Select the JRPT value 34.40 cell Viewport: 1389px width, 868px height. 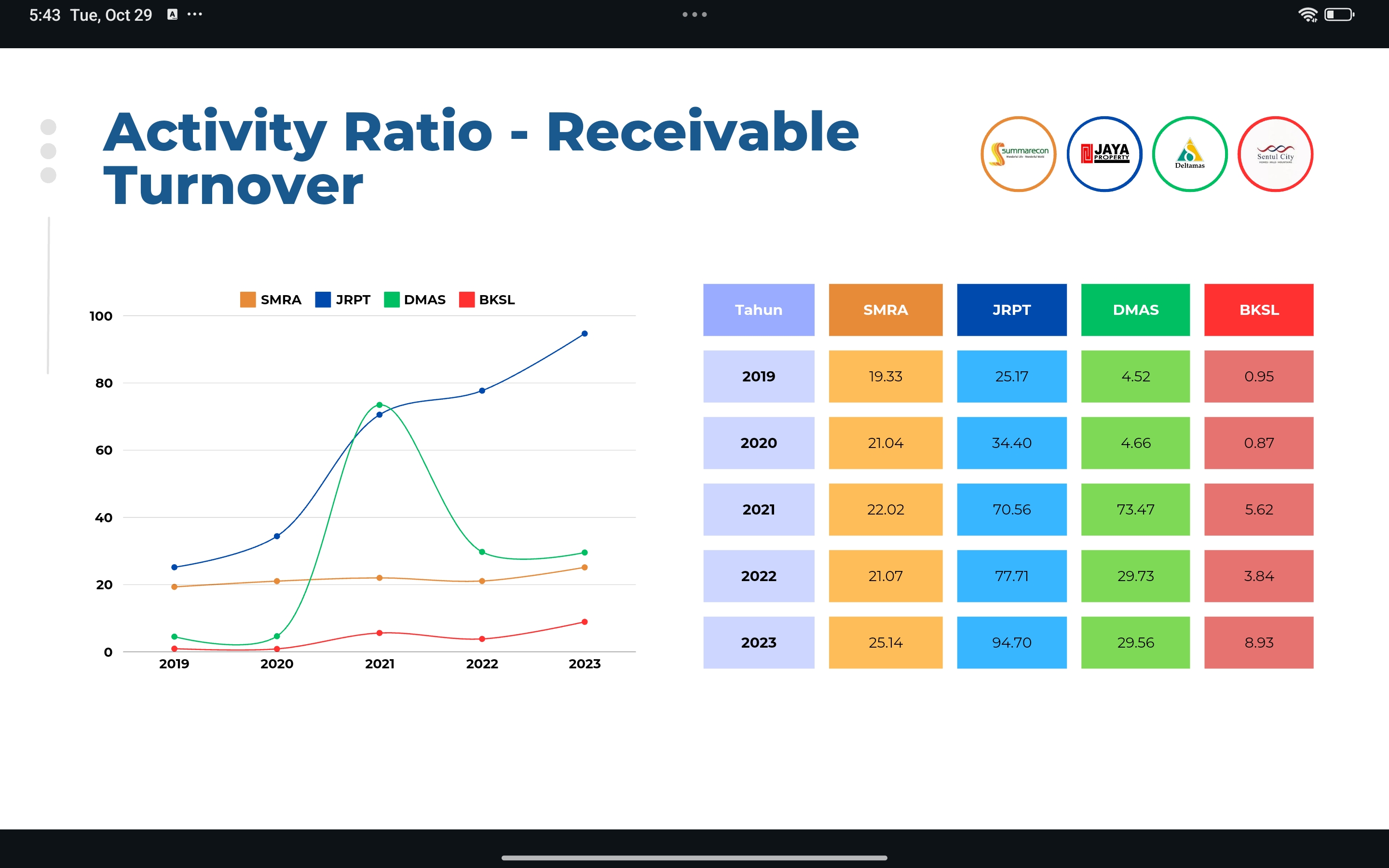(x=1012, y=443)
